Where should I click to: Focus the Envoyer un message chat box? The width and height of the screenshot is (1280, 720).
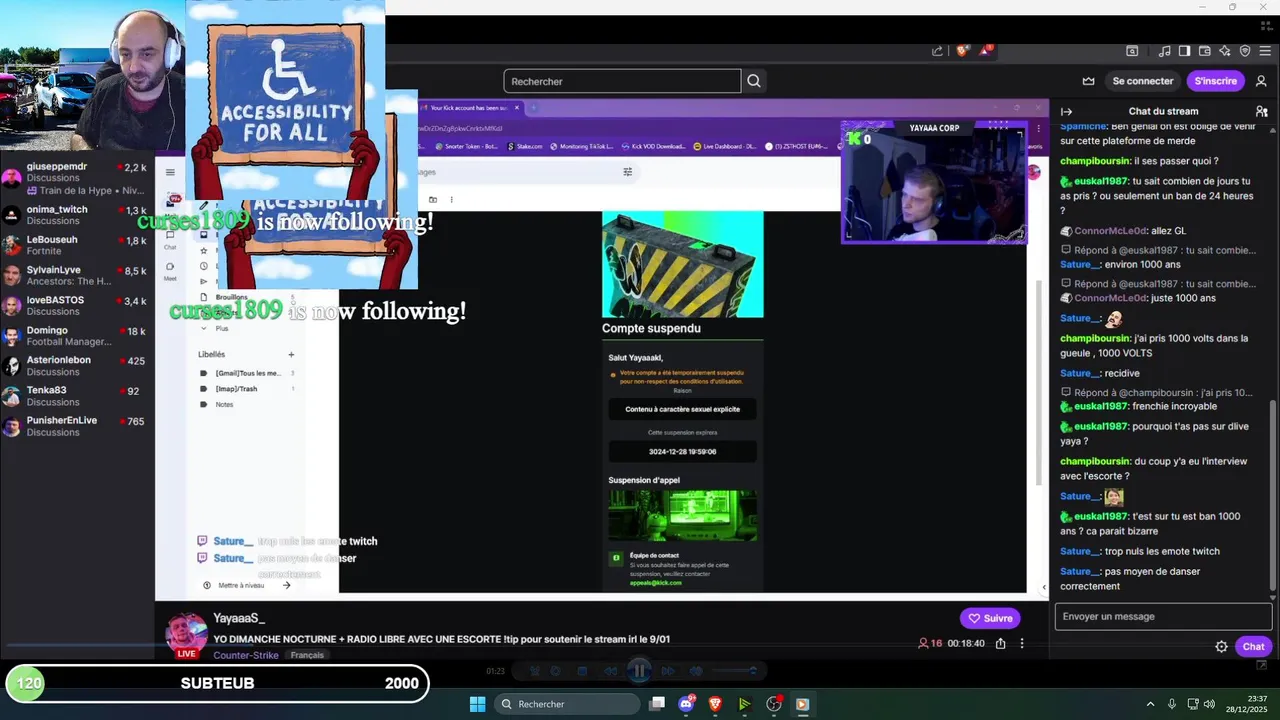[1163, 616]
